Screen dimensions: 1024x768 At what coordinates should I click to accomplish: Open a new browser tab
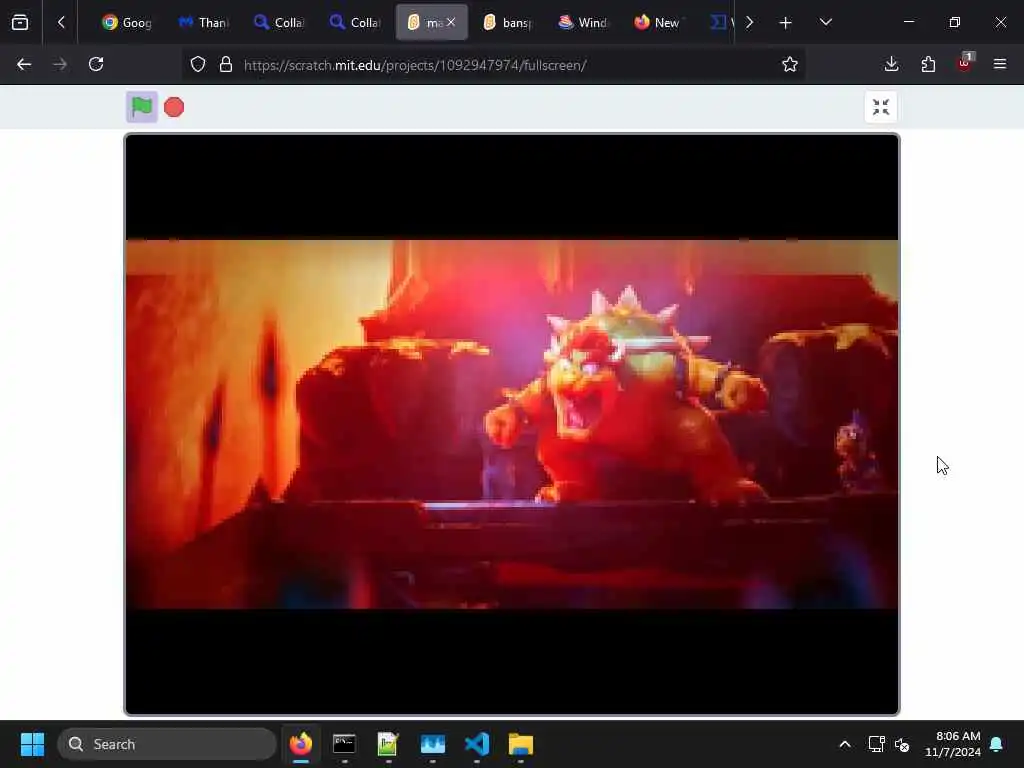[786, 23]
